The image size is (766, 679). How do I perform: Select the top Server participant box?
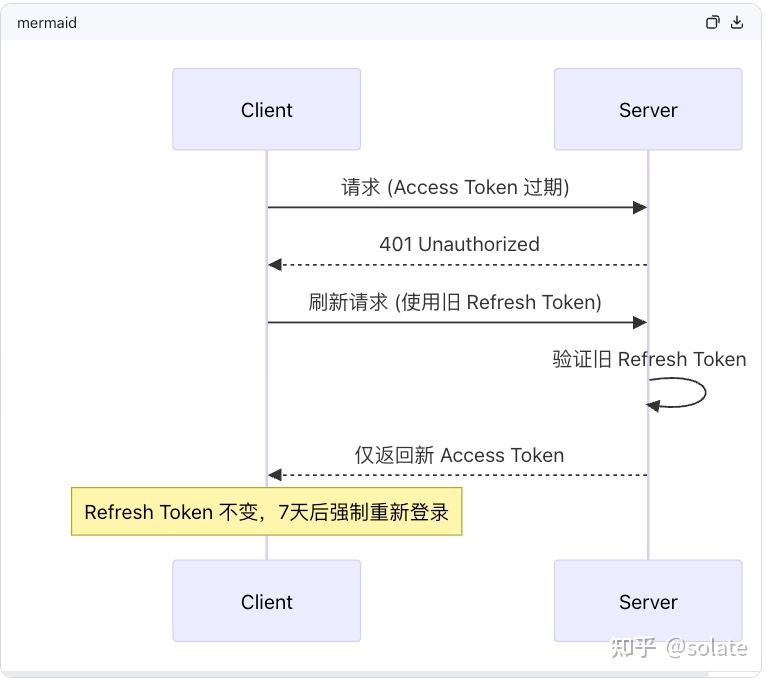pyautogui.click(x=648, y=109)
